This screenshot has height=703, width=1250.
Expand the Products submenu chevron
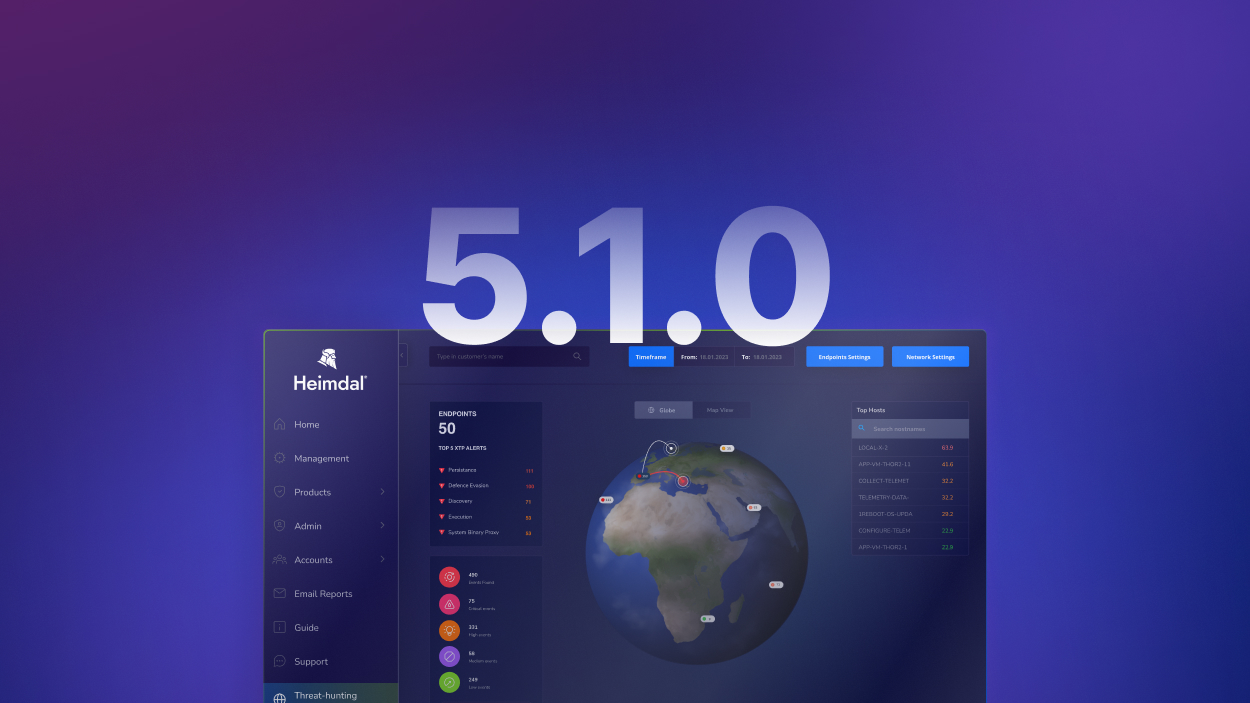382,492
